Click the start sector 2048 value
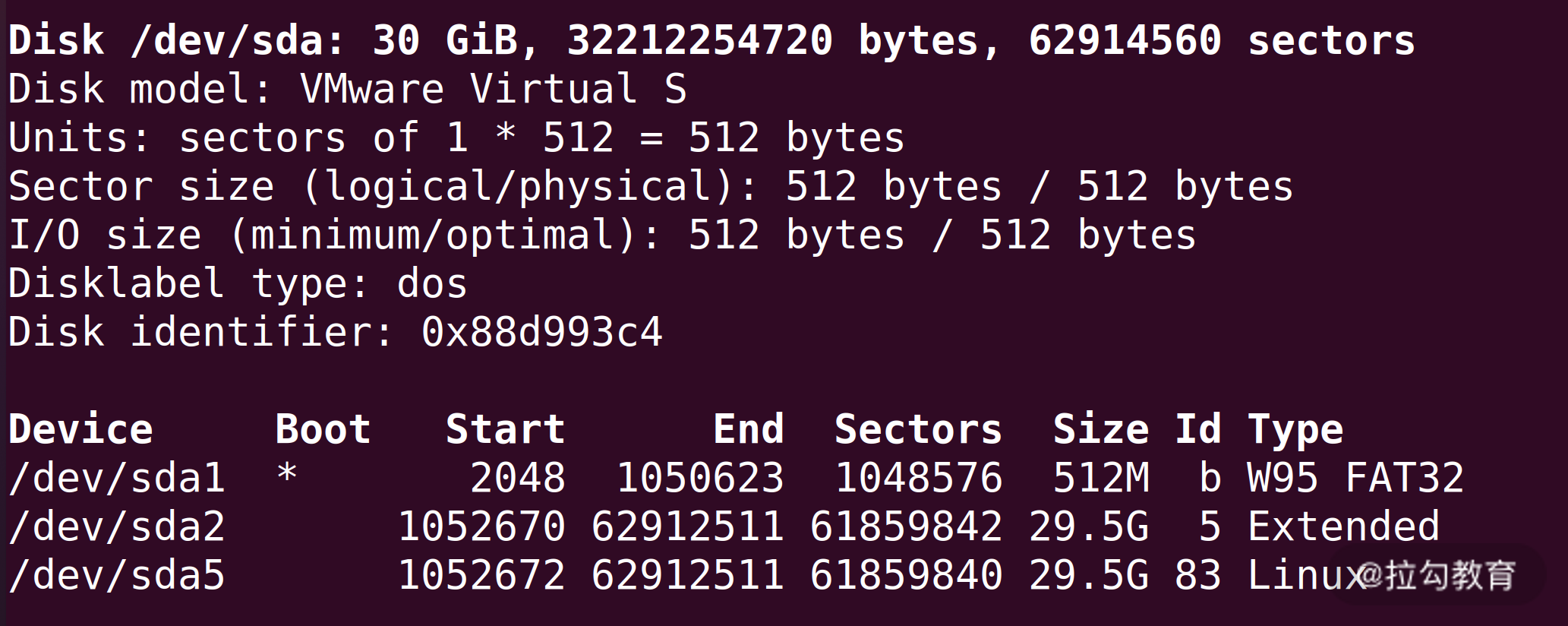The height and width of the screenshot is (626, 1568). click(x=517, y=479)
